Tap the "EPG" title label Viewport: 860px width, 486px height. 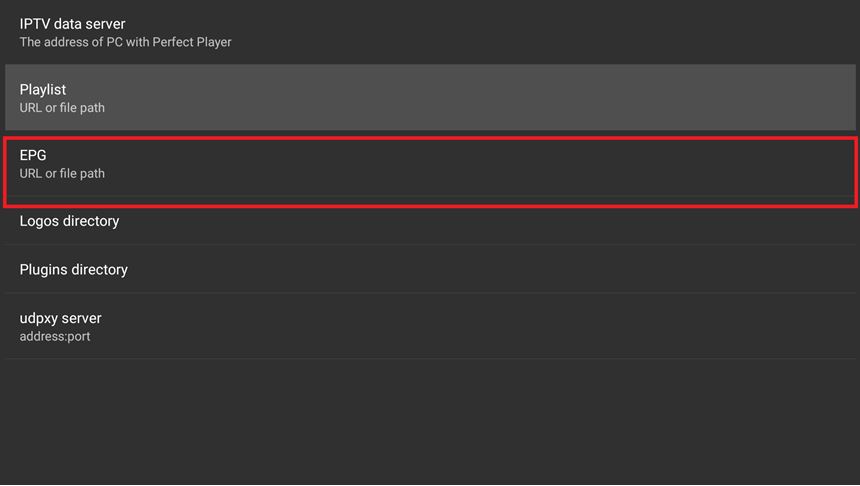[33, 155]
